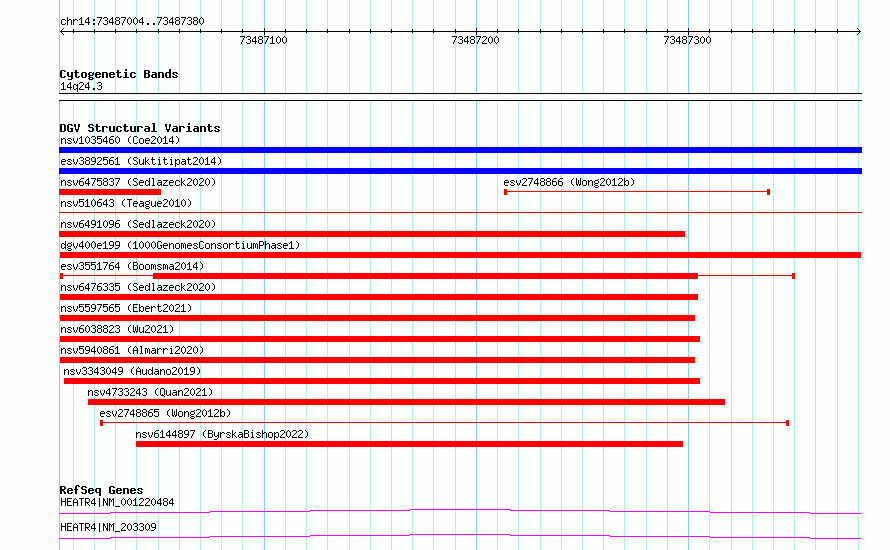Image resolution: width=890 pixels, height=550 pixels.
Task: Click the RefSeq Genes track title
Action: pos(101,490)
